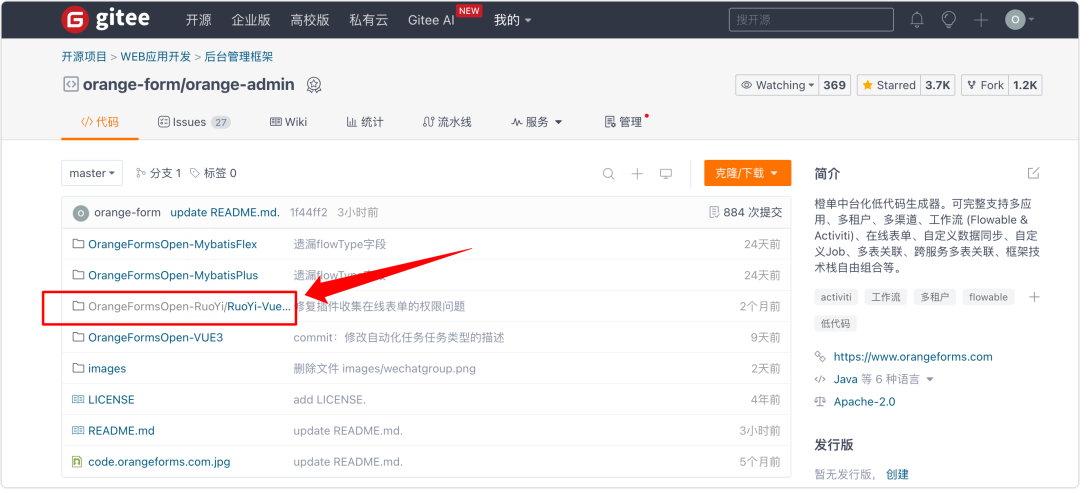The height and width of the screenshot is (489, 1080).
Task: Open the Apache-2.0 license link
Action: (x=864, y=402)
